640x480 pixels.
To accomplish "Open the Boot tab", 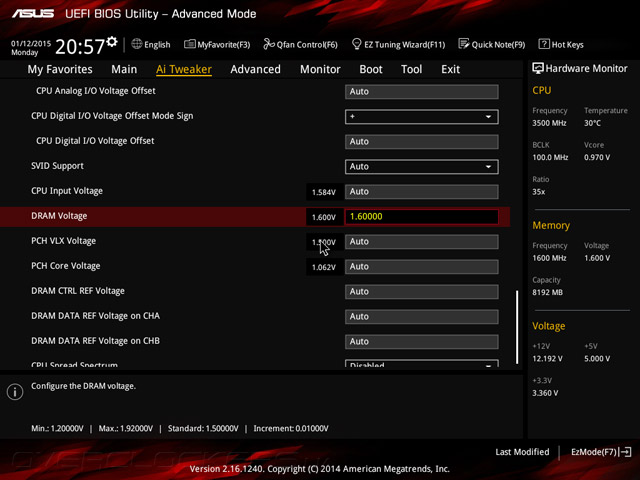I will coord(371,69).
